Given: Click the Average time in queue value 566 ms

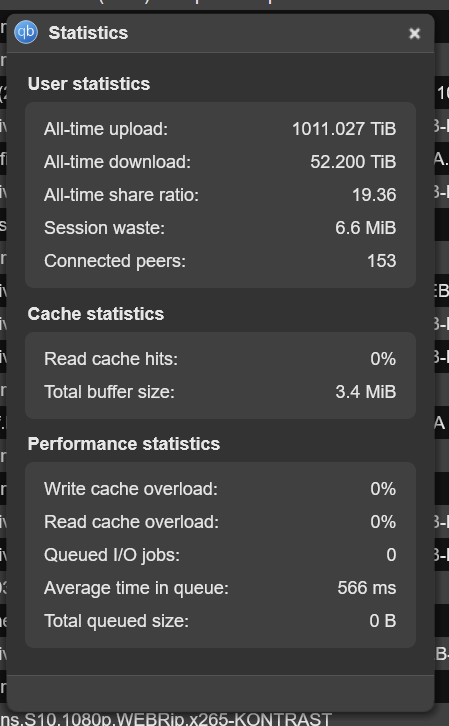Looking at the screenshot, I should coord(367,588).
